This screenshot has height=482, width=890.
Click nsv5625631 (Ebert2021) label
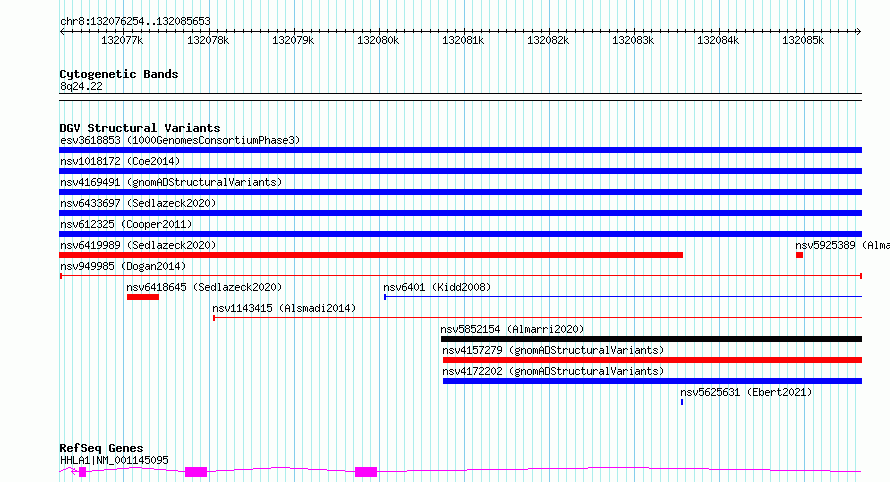[x=746, y=392]
